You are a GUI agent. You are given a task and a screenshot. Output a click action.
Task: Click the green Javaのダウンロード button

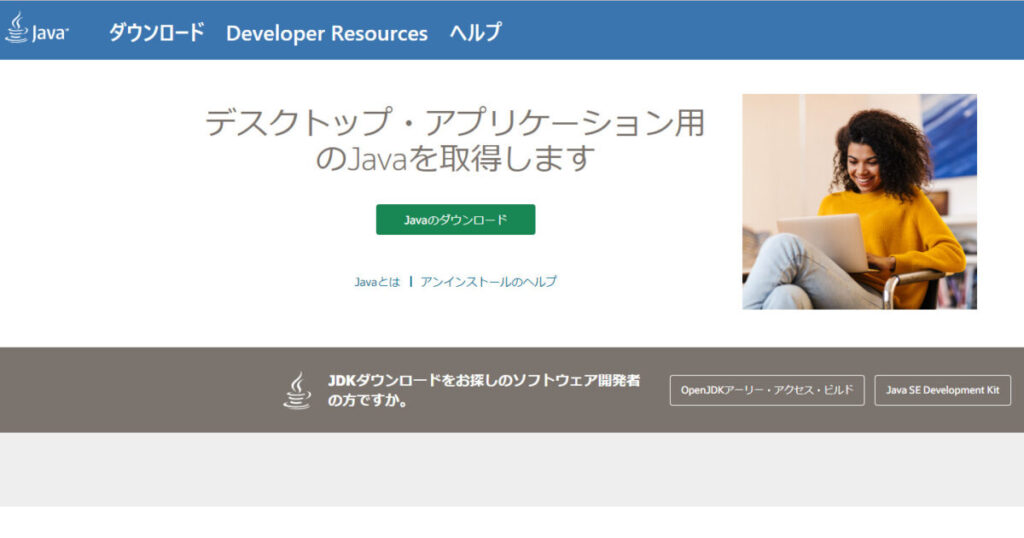click(455, 219)
